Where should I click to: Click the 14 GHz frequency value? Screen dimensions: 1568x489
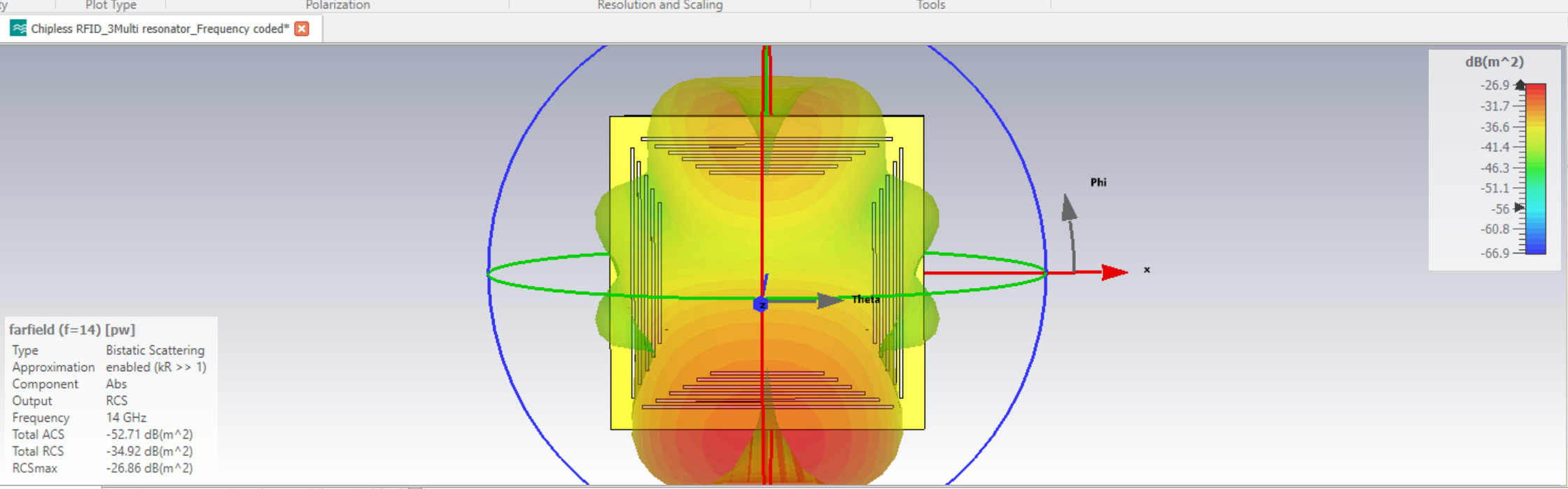pyautogui.click(x=126, y=418)
